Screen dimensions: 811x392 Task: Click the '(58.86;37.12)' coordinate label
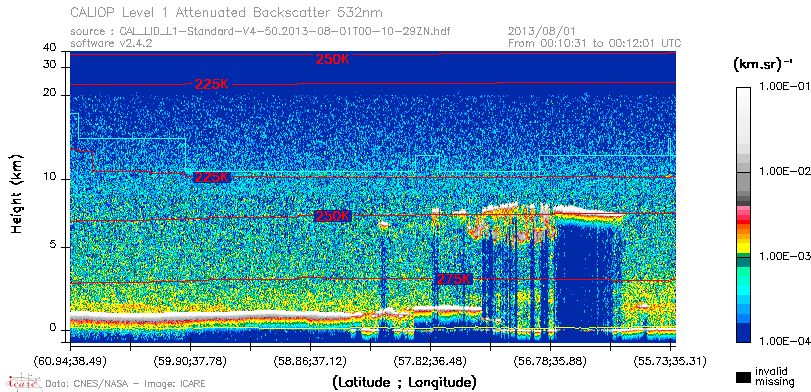point(310,360)
